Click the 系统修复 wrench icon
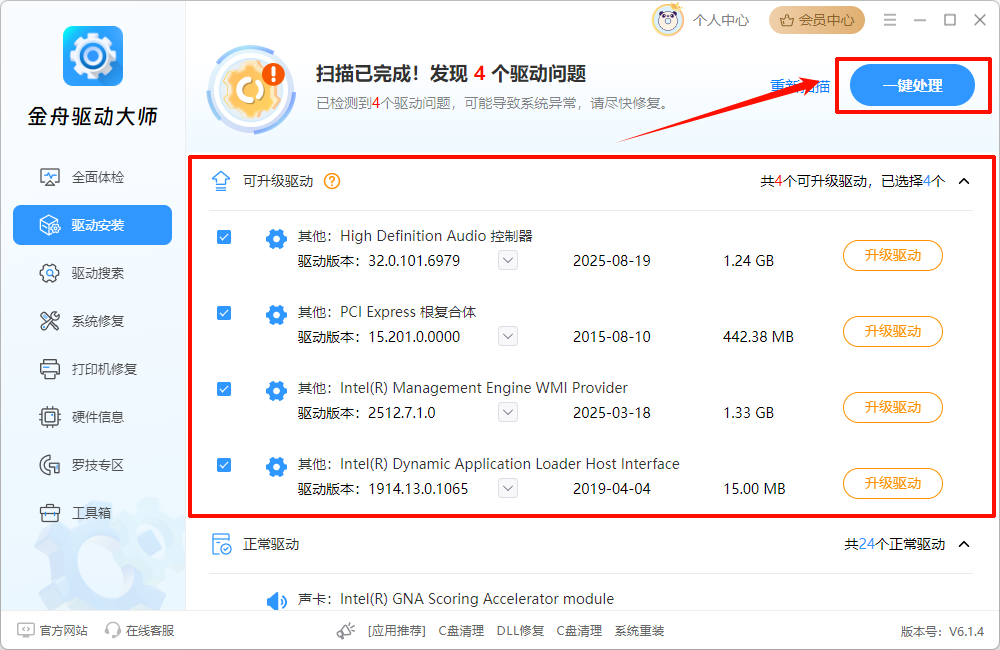 [x=50, y=321]
